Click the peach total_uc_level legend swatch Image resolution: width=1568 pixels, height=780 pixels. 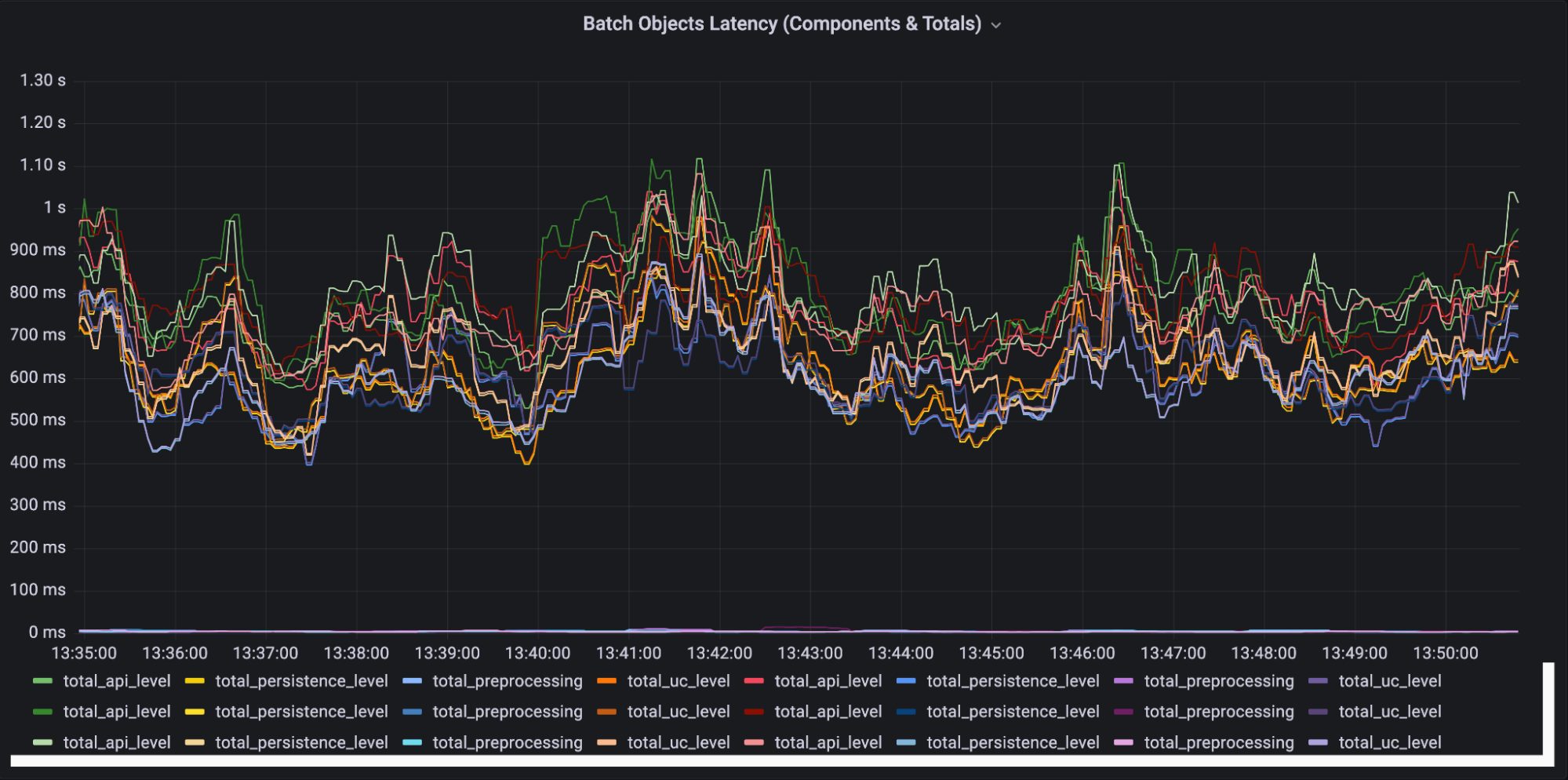pos(606,742)
